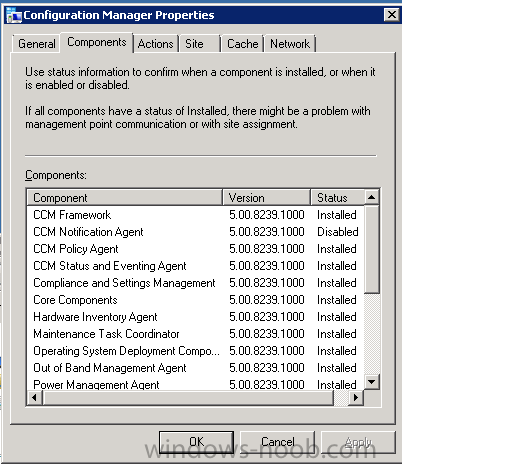Switch to the General tab

pos(37,44)
